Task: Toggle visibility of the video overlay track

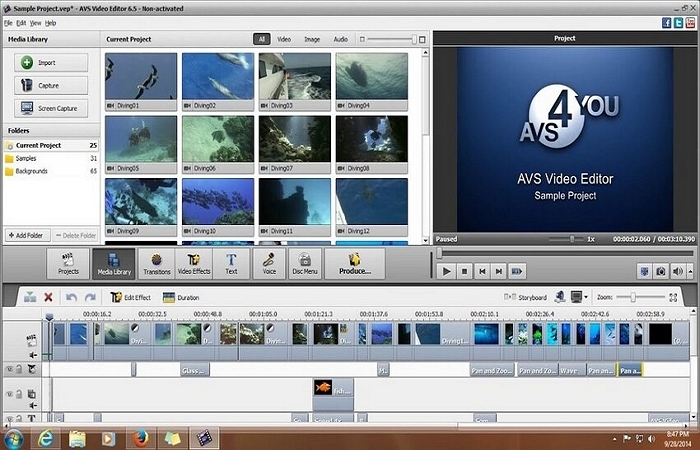Action: click(8, 394)
